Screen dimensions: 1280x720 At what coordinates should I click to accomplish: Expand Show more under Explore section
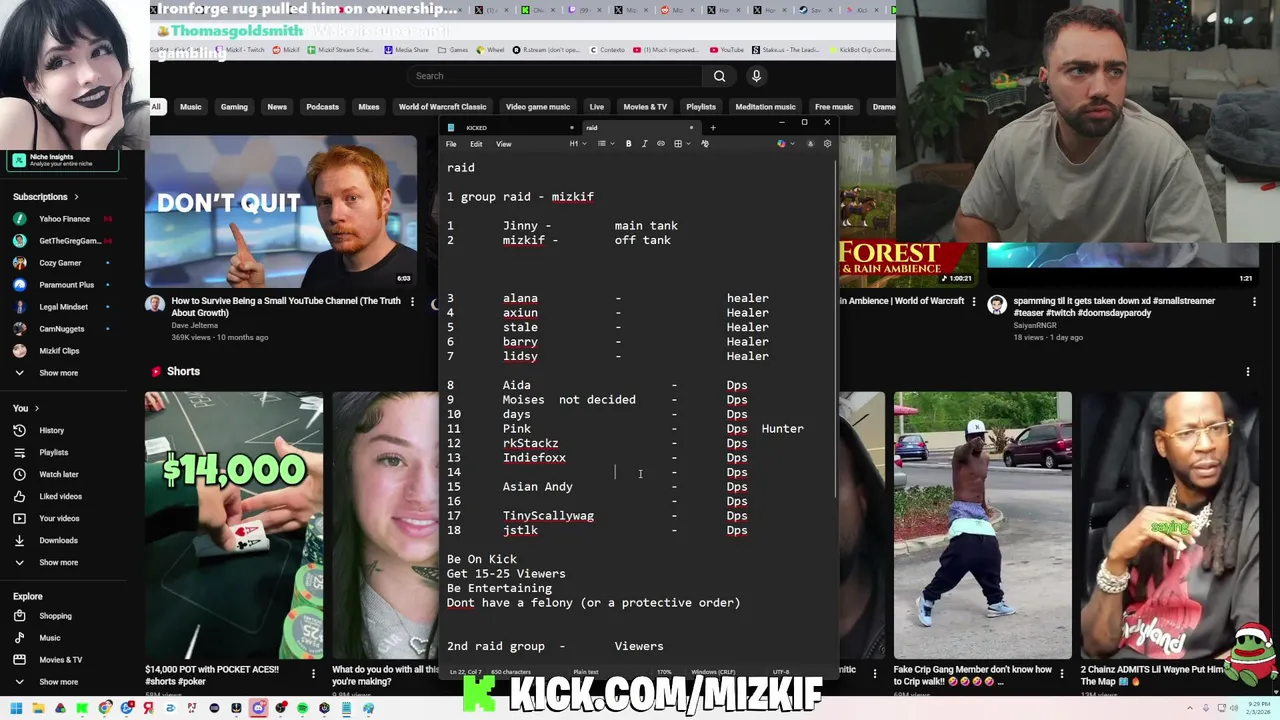point(58,682)
